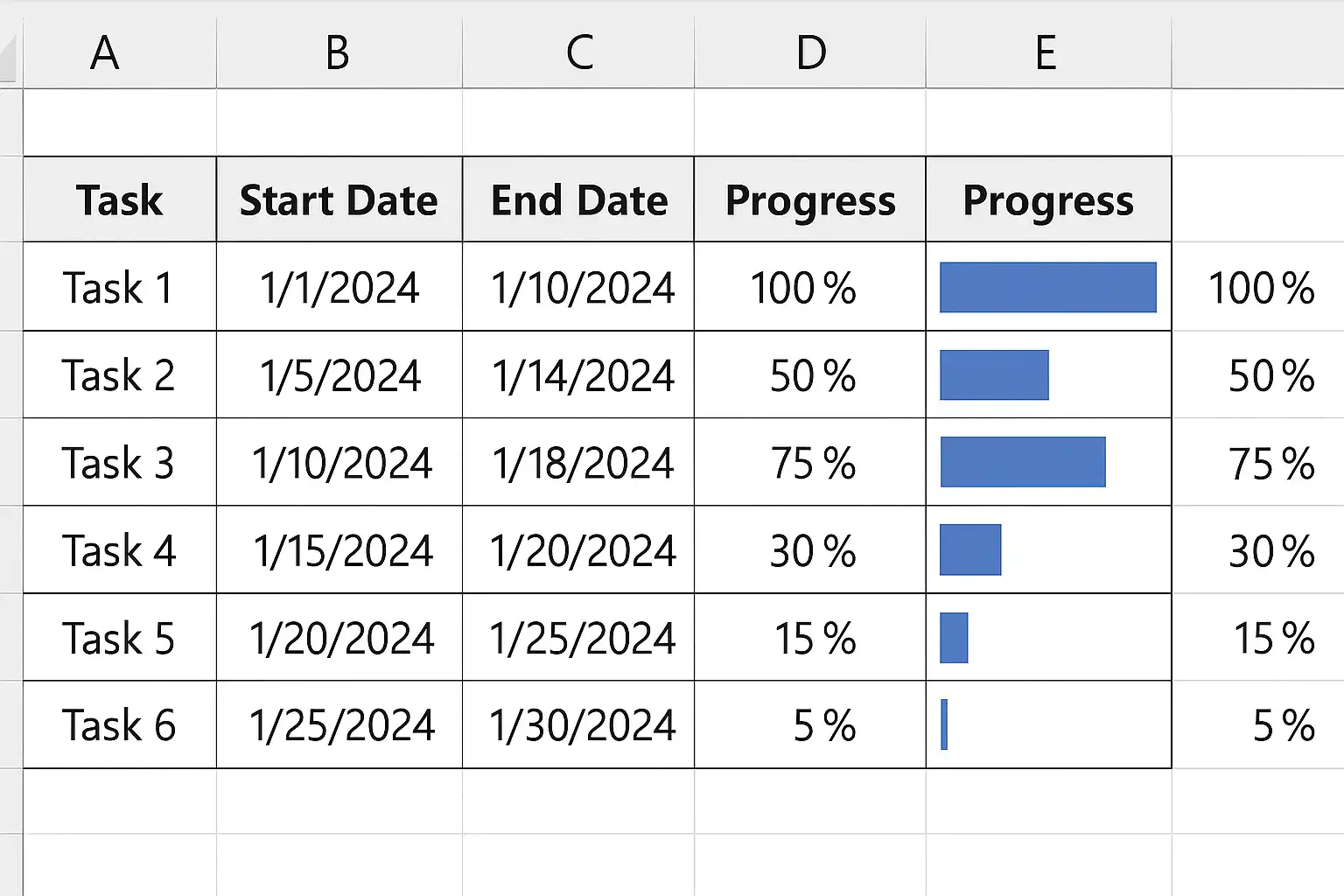Click the Select All corner triangle
This screenshot has width=1344, height=896.
click(x=9, y=59)
